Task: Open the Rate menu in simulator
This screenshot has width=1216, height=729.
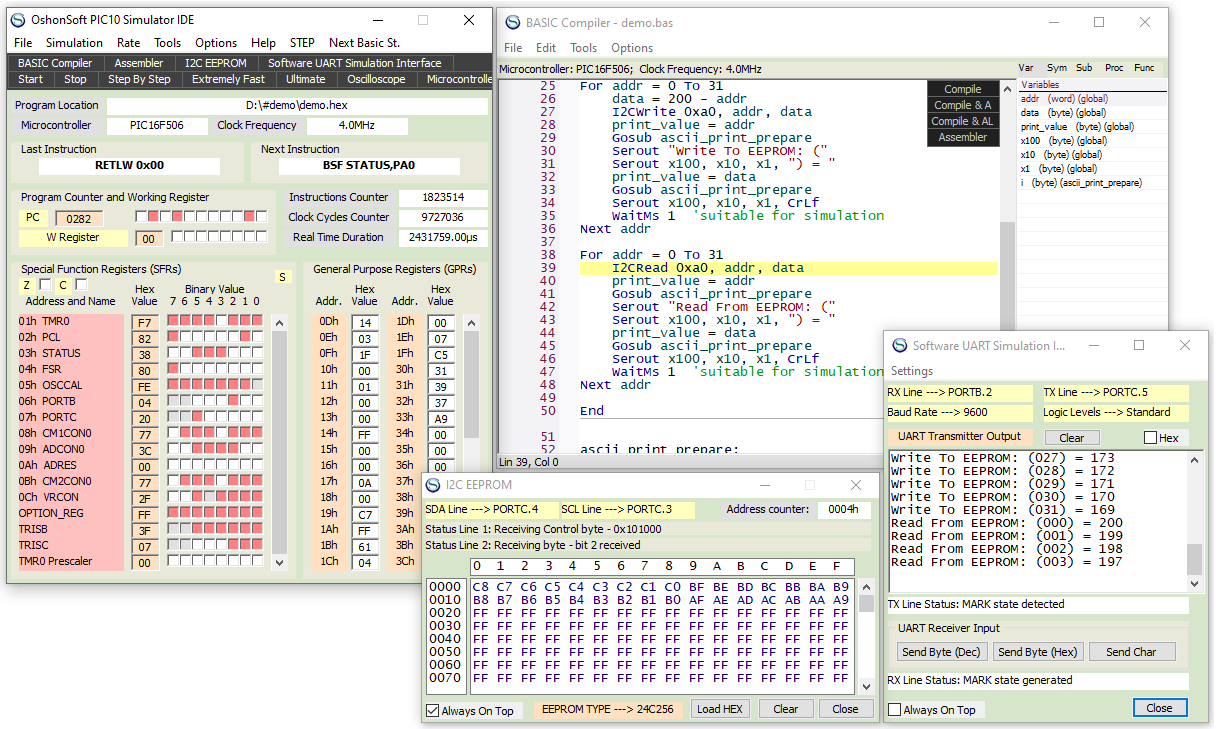Action: (x=128, y=43)
